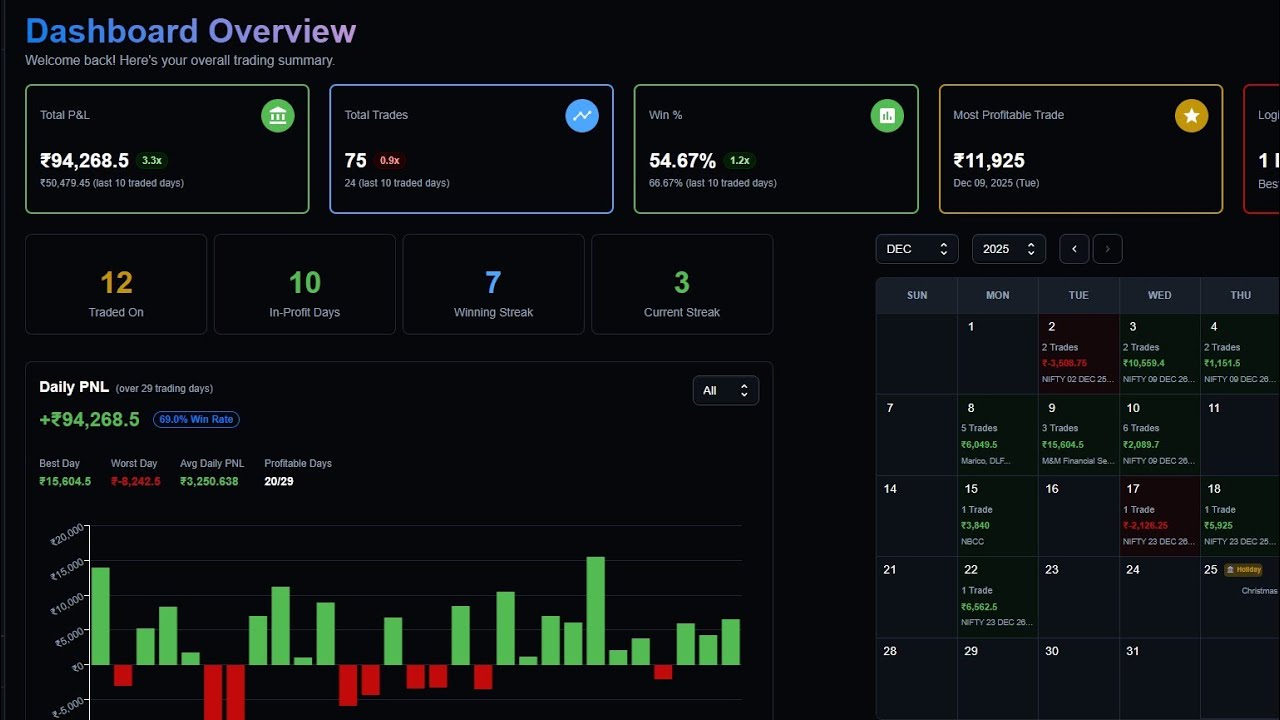
Task: Open December 2 calendar cell with ₹-3,508.75
Action: pos(1078,354)
